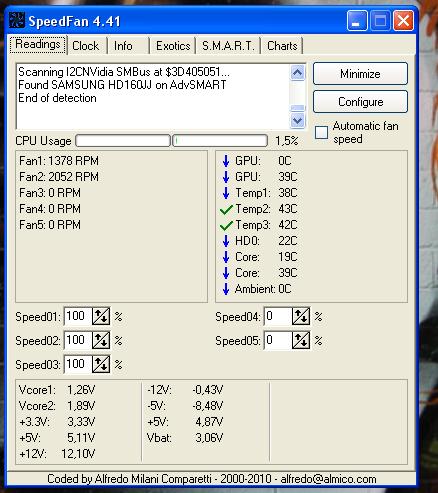The height and width of the screenshot is (493, 438).
Task: Click the 'Found SAMSUNG HD160JJ on AdvSMART' log line
Action: (x=122, y=85)
